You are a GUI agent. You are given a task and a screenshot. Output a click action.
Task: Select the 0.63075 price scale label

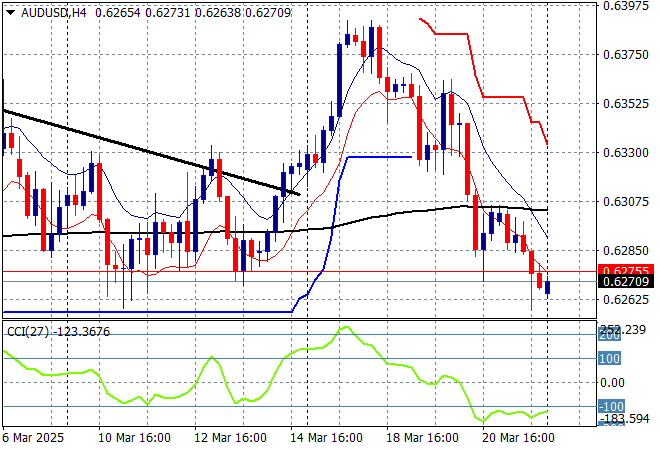(x=626, y=201)
